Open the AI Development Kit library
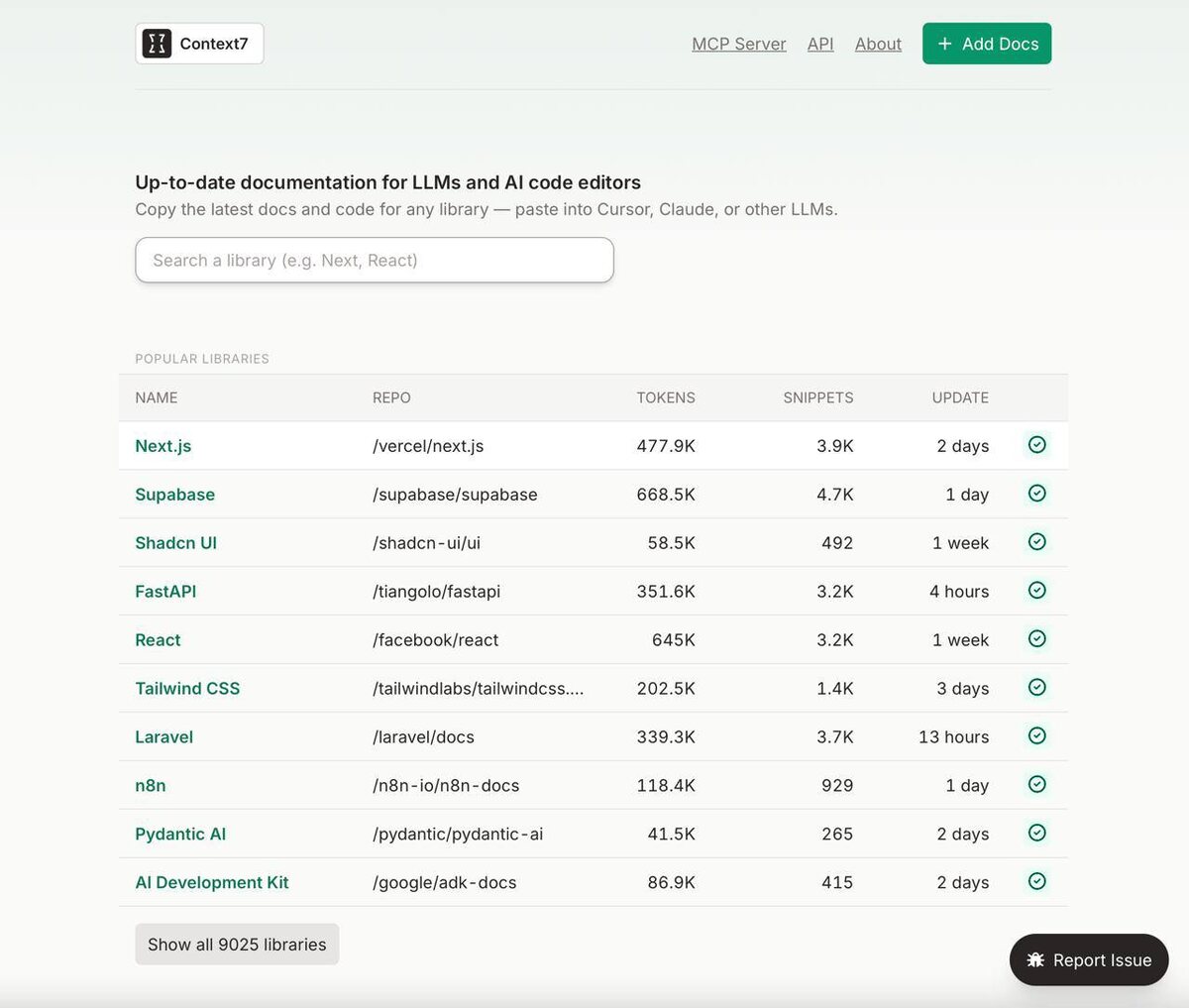 pos(212,883)
